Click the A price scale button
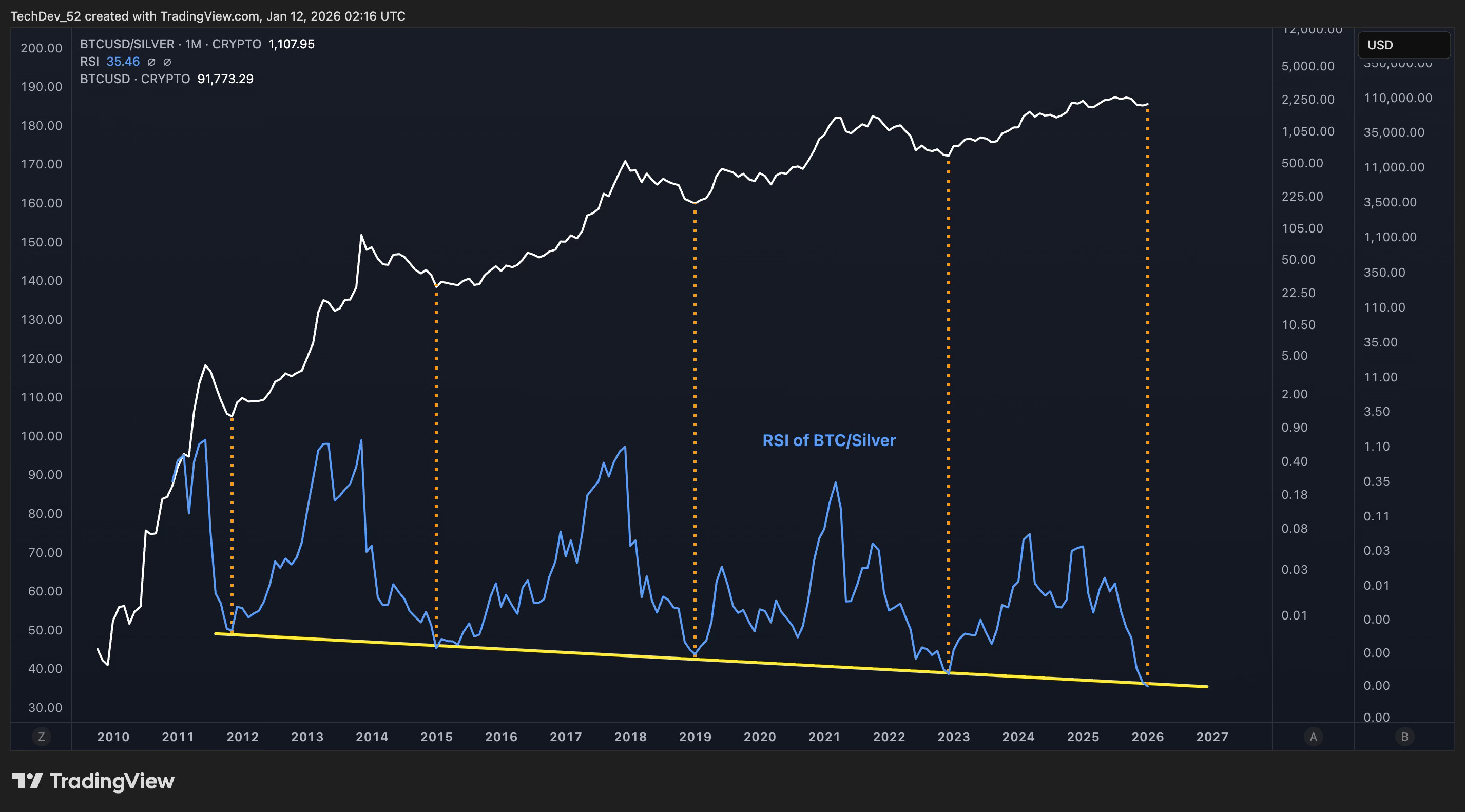 tap(1313, 737)
